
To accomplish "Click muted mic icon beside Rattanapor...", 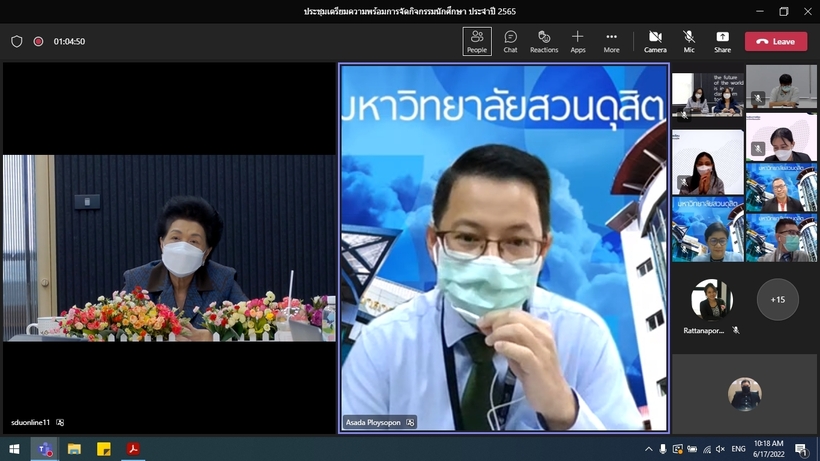I will tap(736, 330).
